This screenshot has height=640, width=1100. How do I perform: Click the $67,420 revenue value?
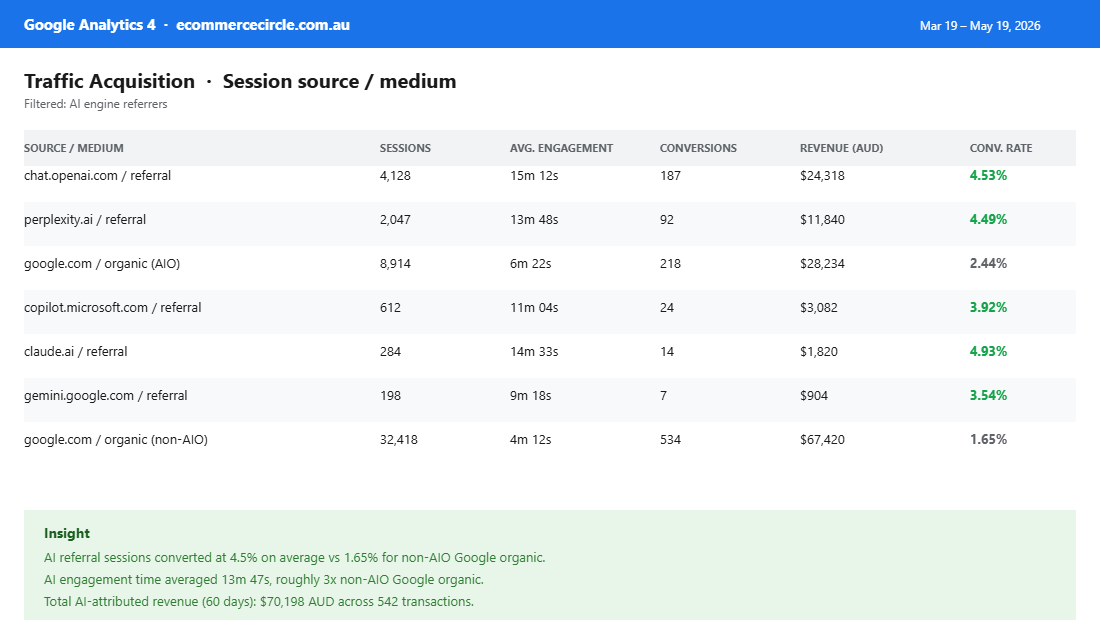pos(822,440)
